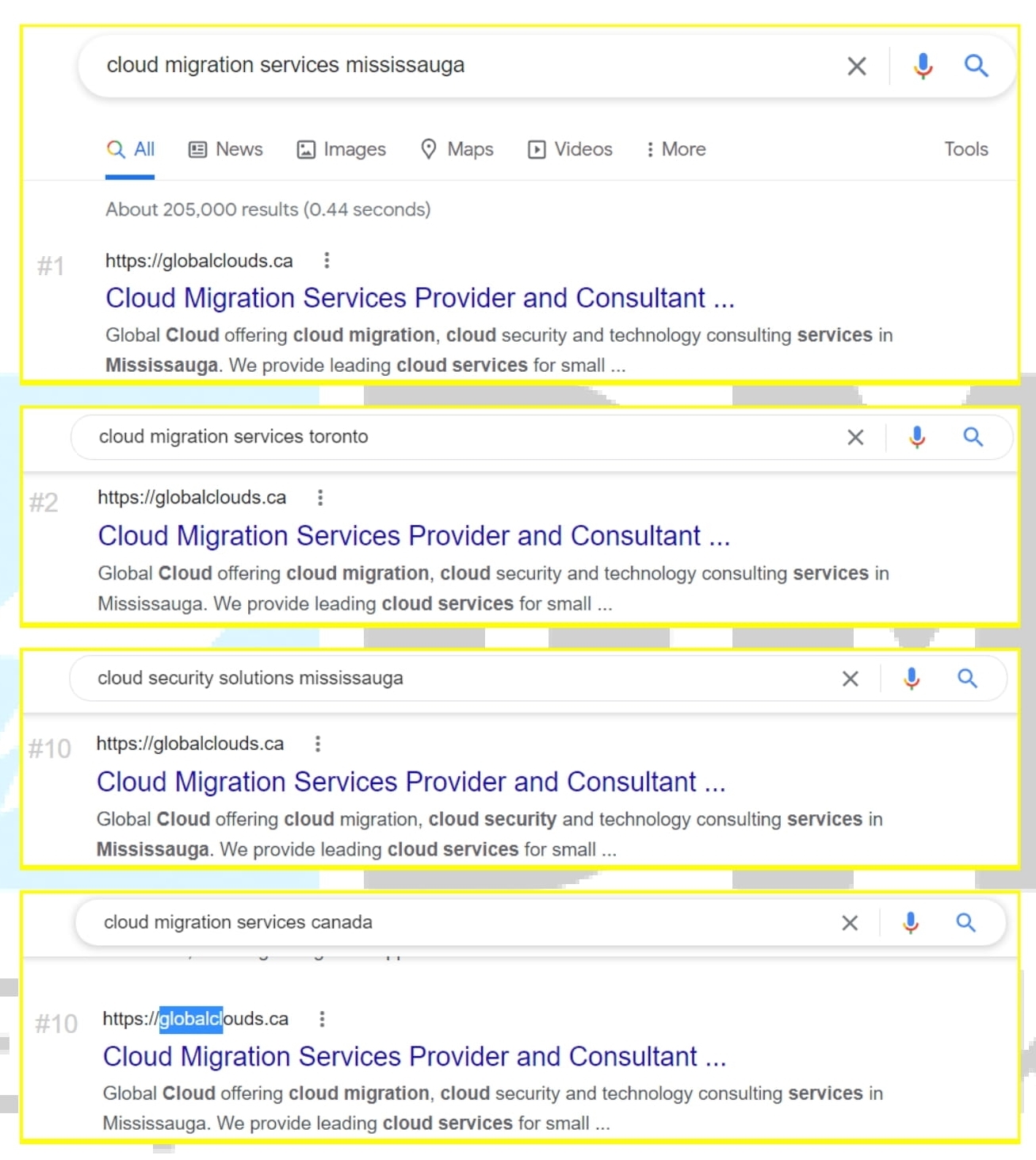Click the microphone in the cloud security search bar
The image size is (1036, 1160).
pyautogui.click(x=912, y=679)
